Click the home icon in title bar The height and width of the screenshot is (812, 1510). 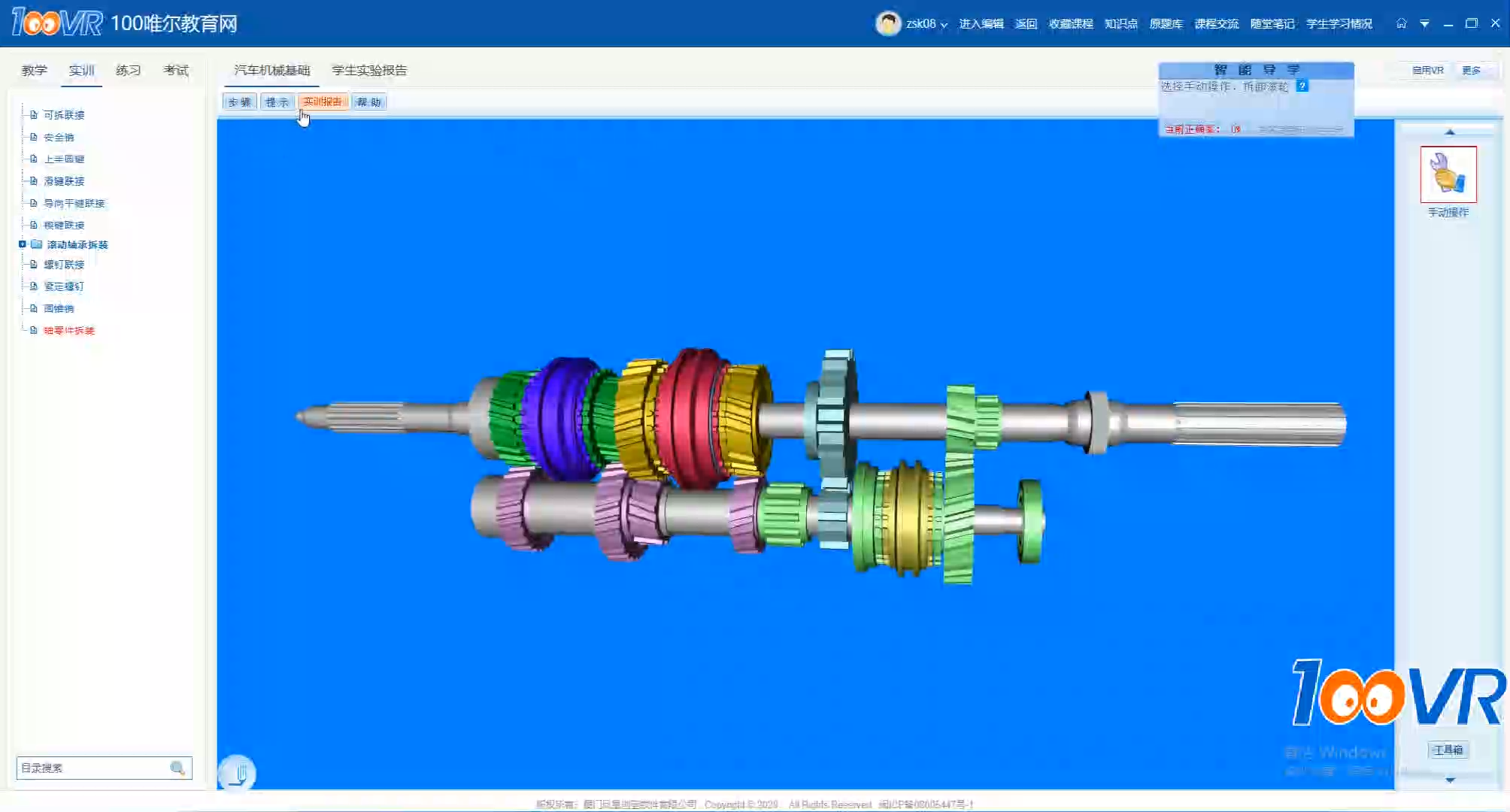click(x=1401, y=23)
